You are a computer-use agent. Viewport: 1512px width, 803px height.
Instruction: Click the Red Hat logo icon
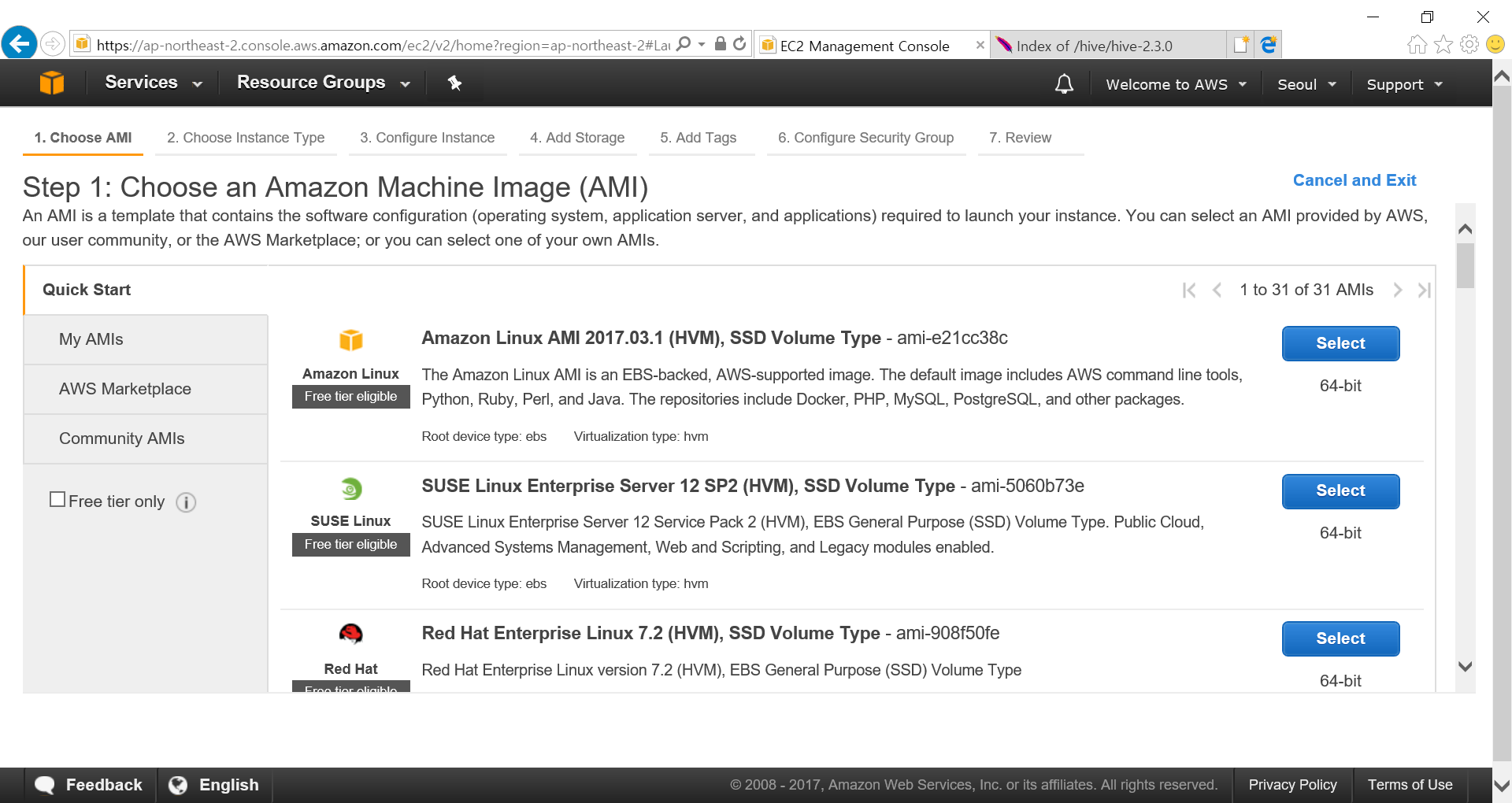[x=351, y=634]
